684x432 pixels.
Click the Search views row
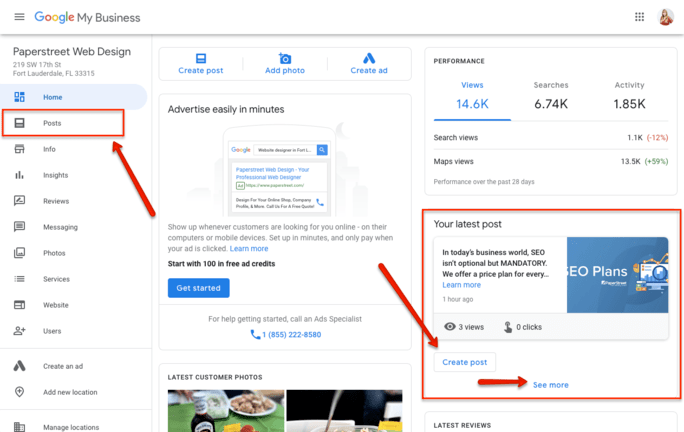coord(551,137)
